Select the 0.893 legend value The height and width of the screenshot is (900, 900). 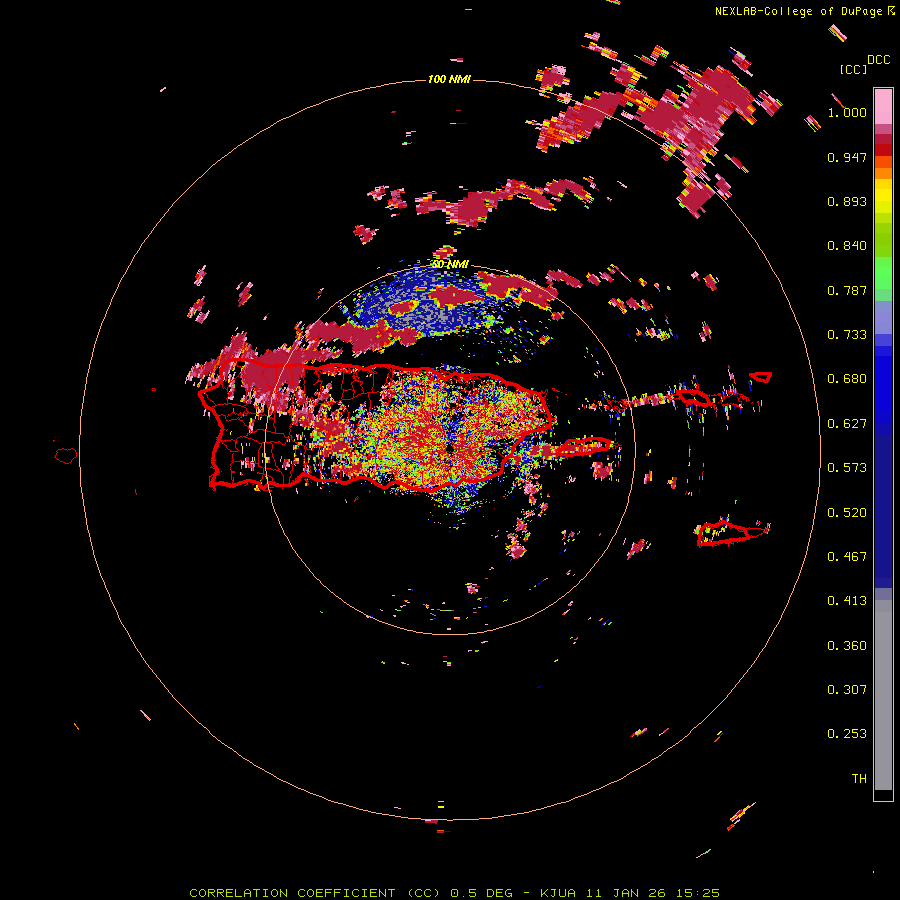coord(847,201)
